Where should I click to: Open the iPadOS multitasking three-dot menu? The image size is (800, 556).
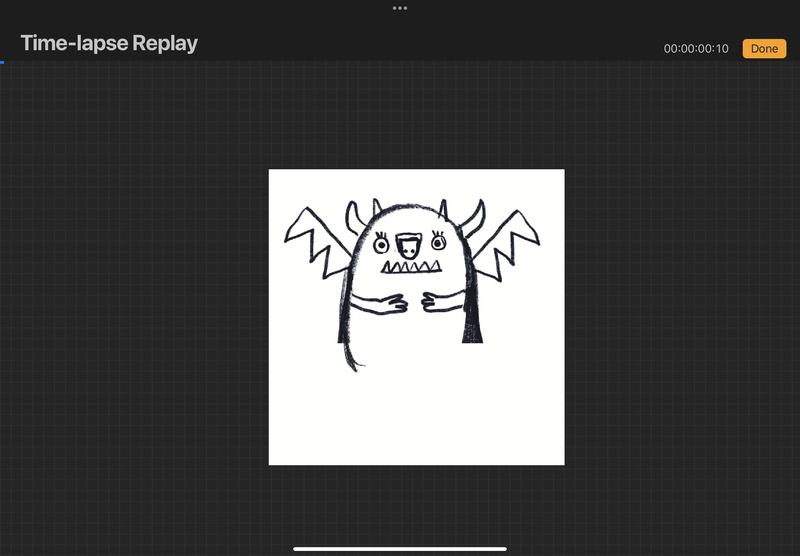click(x=400, y=7)
